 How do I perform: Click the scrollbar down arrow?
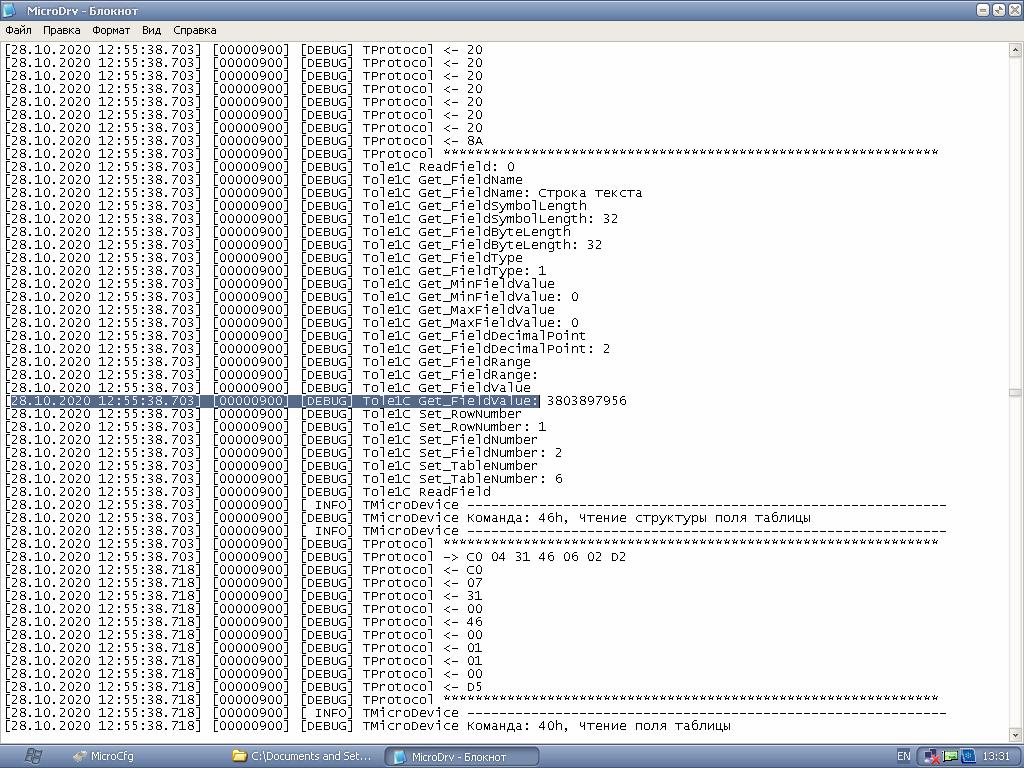pyautogui.click(x=1016, y=733)
